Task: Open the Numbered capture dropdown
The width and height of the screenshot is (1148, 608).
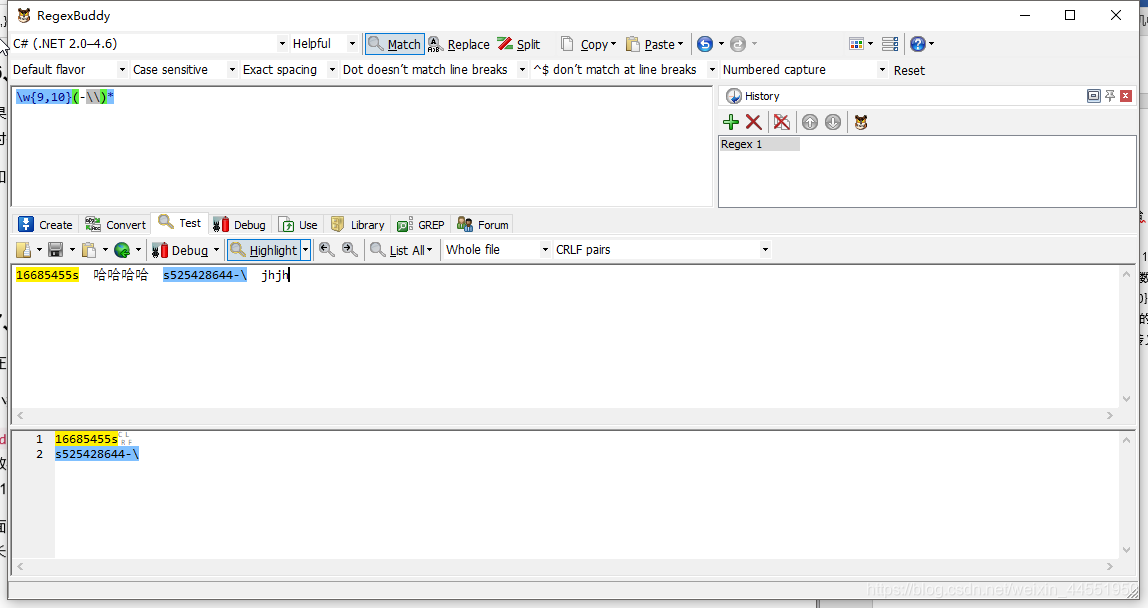Action: 804,70
